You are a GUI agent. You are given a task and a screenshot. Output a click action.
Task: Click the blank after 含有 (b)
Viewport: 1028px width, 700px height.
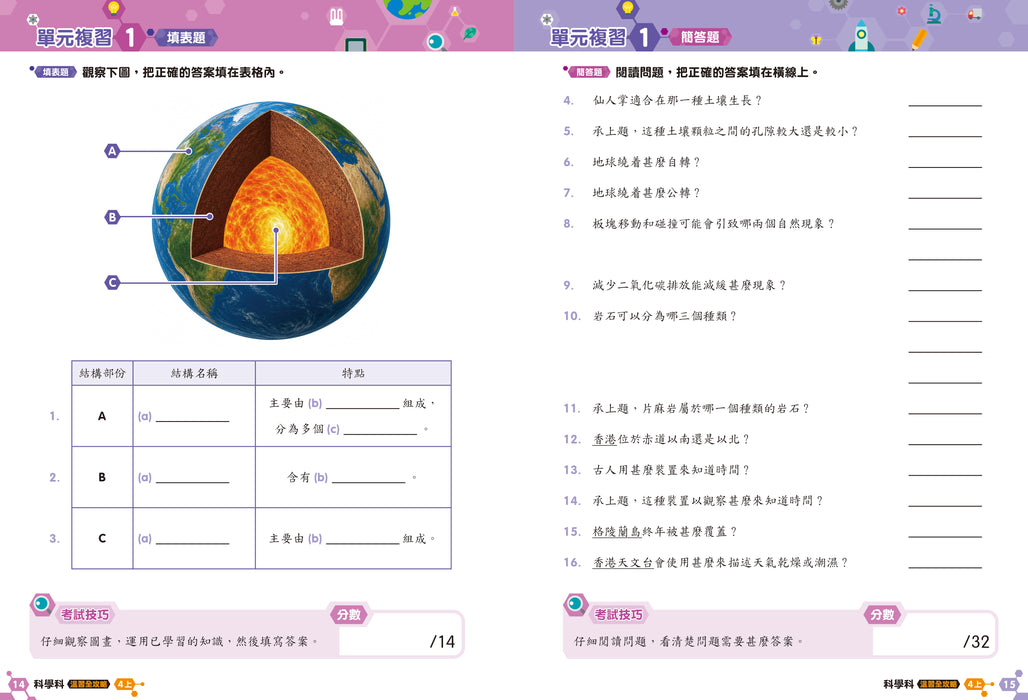(x=368, y=478)
